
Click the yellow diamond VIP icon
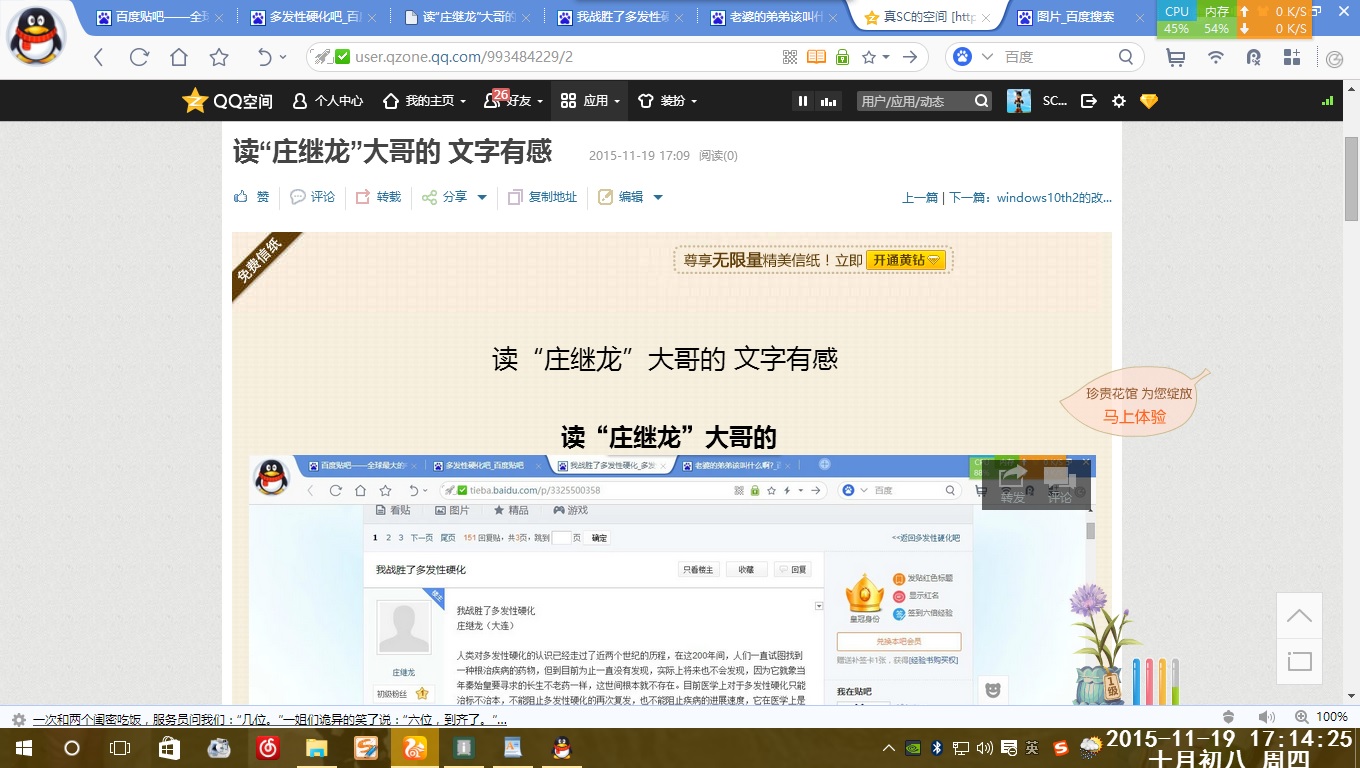coord(1148,101)
